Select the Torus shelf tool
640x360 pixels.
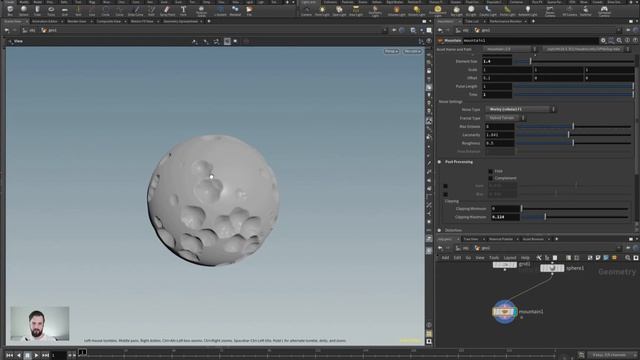(51, 10)
